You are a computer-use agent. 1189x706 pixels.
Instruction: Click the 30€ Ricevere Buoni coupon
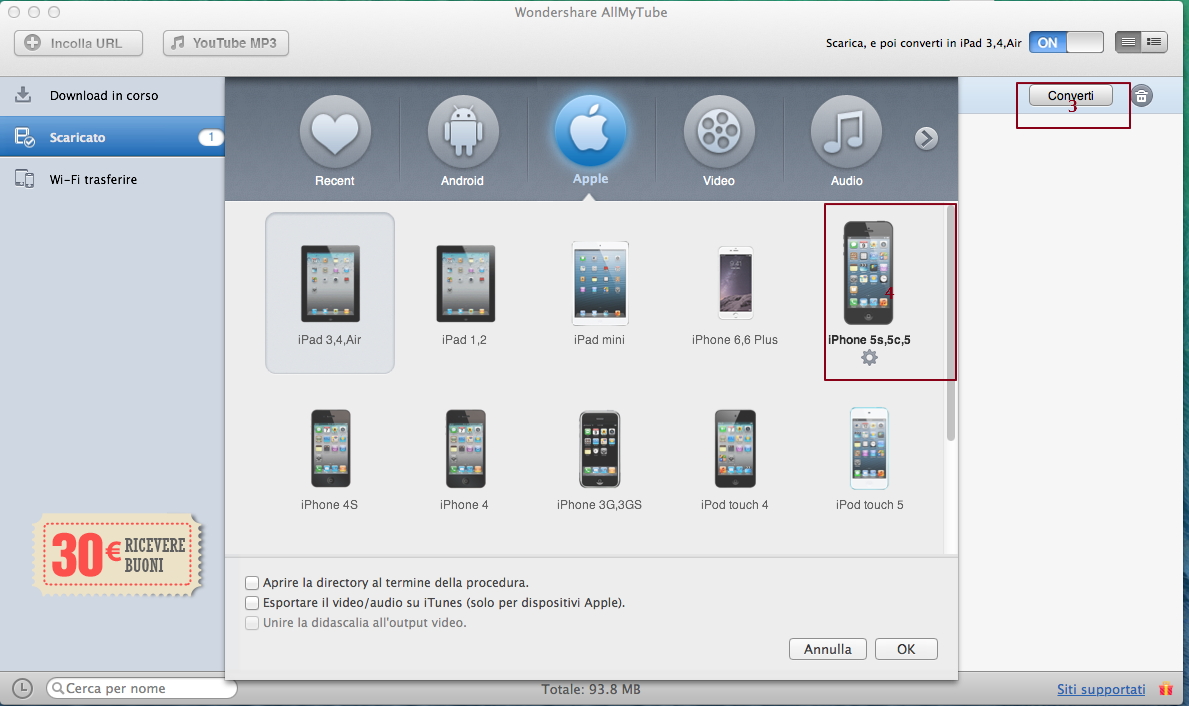(x=118, y=554)
